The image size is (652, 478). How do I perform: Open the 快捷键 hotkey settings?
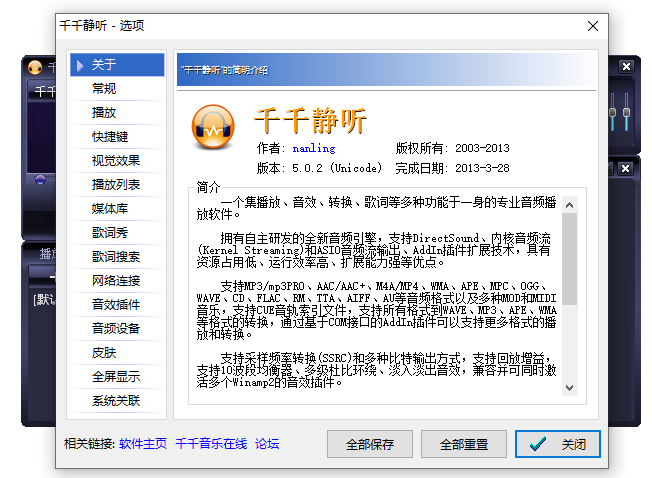point(110,137)
